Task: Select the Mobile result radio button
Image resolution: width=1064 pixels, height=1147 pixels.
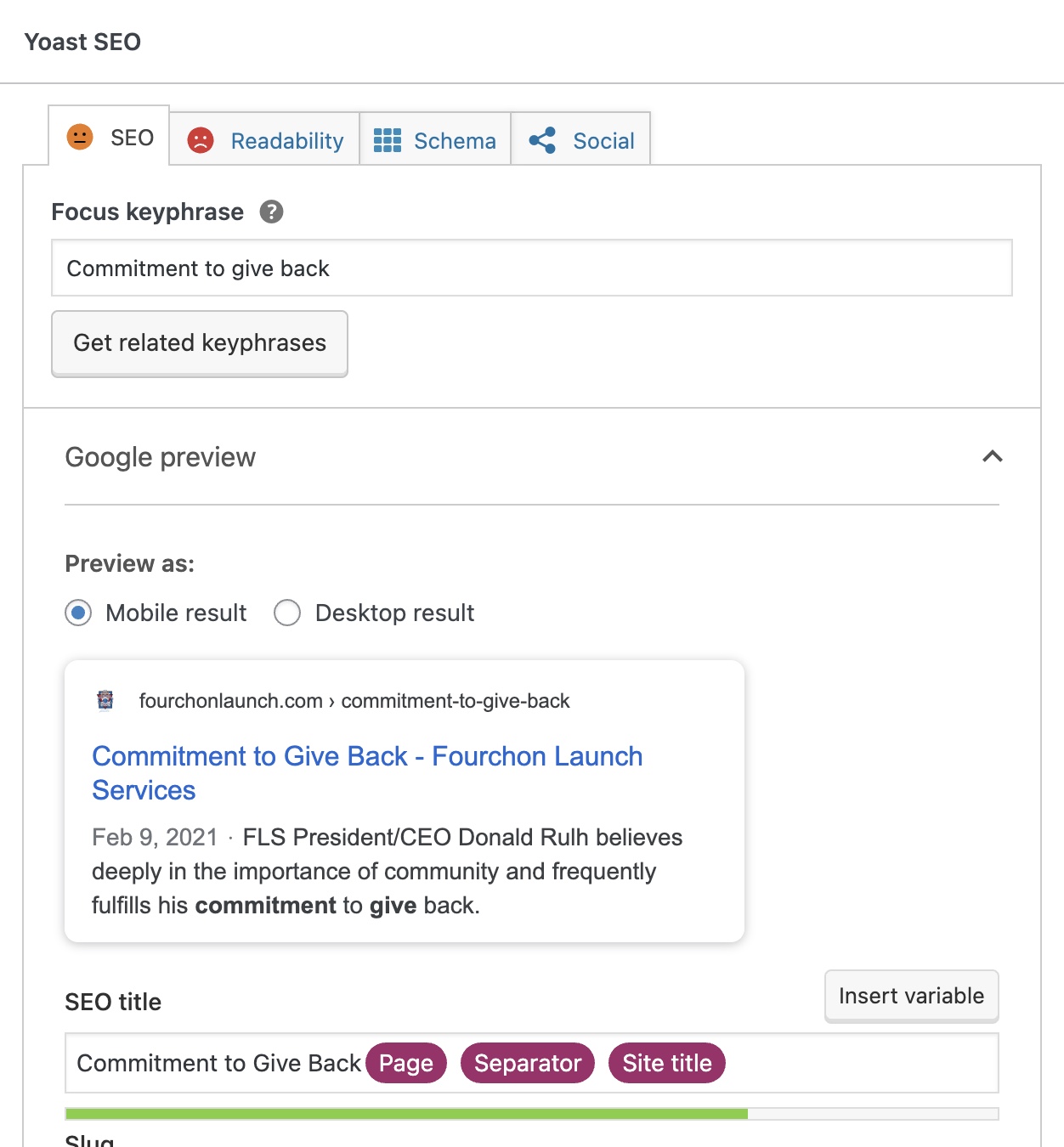Action: [x=78, y=613]
